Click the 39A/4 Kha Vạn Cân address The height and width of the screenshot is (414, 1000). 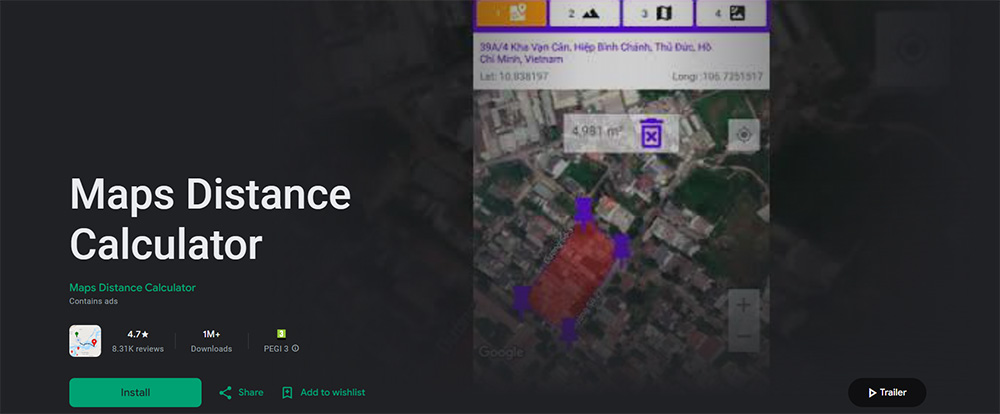(x=596, y=53)
